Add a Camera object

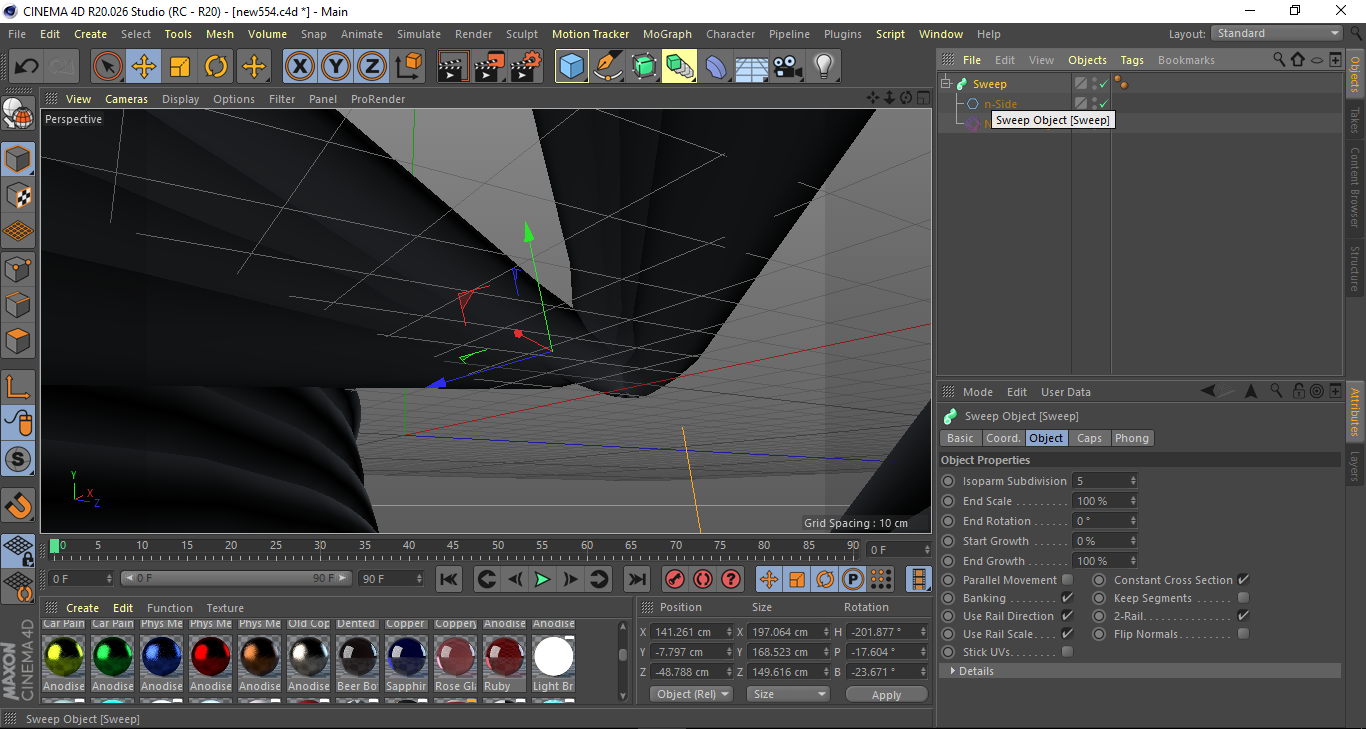pyautogui.click(x=787, y=67)
